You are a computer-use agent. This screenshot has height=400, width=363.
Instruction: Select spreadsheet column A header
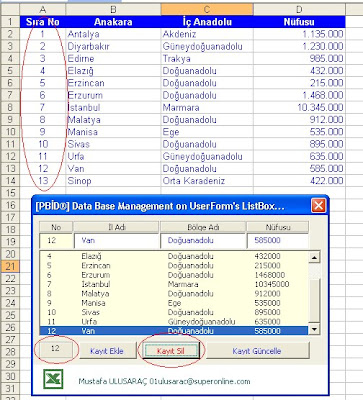coord(43,9)
